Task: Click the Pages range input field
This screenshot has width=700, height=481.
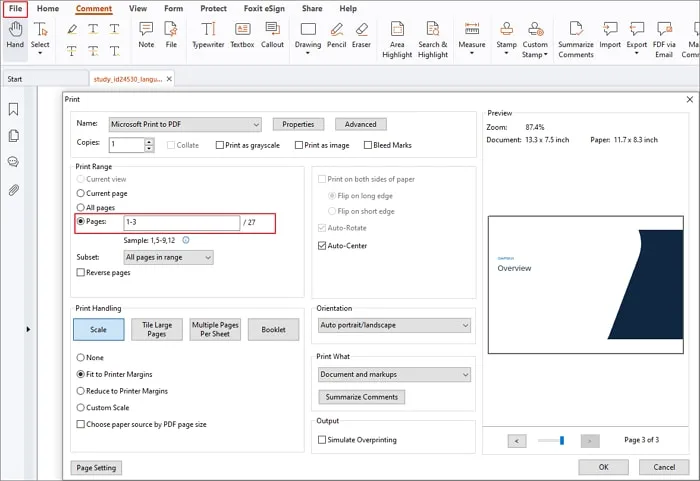Action: (181, 222)
